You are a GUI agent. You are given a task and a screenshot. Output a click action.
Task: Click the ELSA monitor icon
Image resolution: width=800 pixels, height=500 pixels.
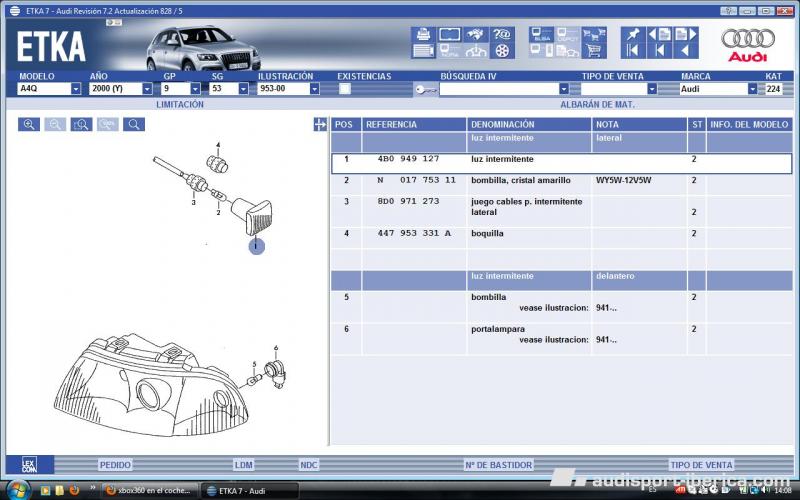[x=541, y=35]
